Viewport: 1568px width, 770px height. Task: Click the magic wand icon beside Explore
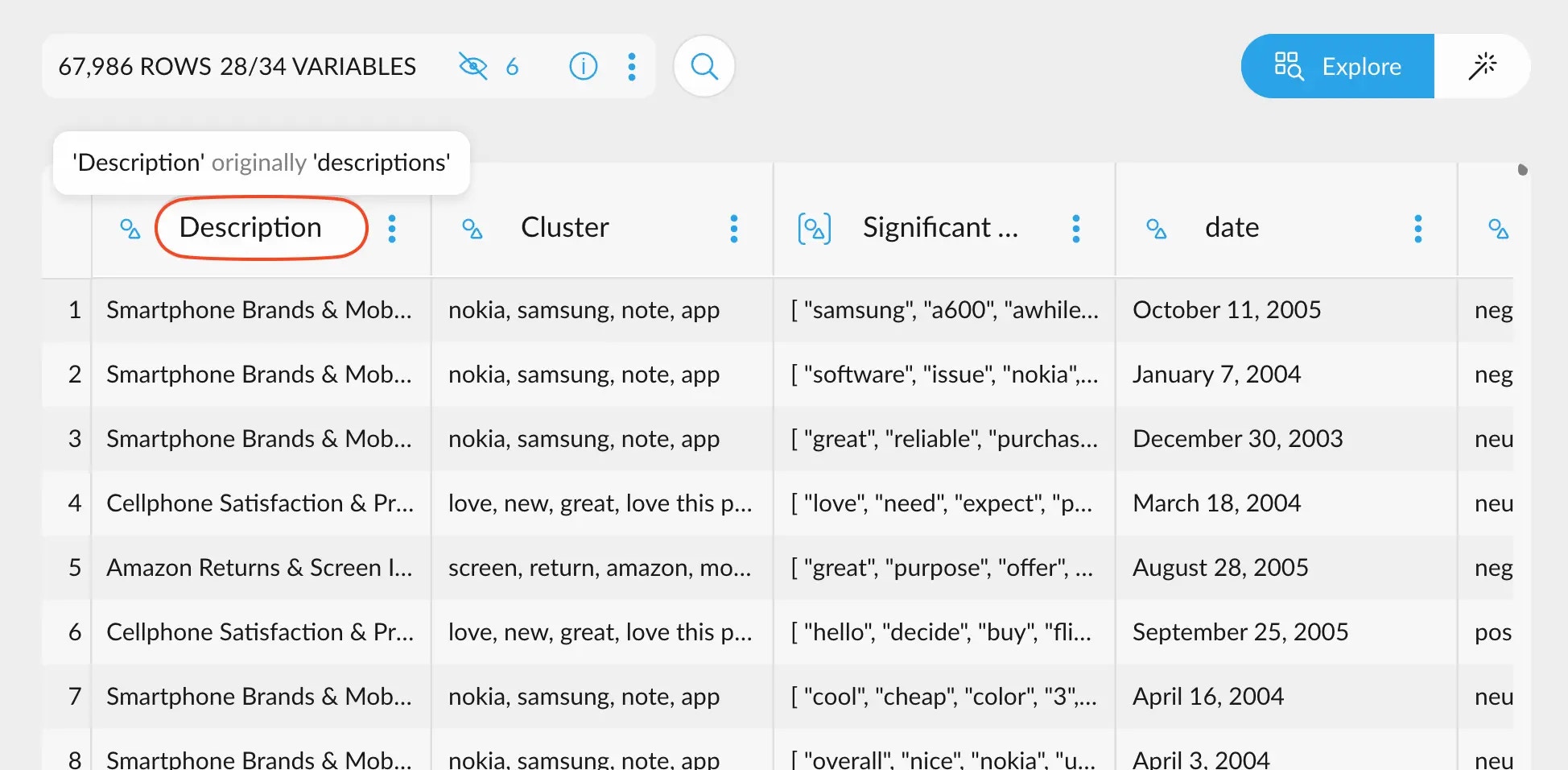pyautogui.click(x=1486, y=66)
